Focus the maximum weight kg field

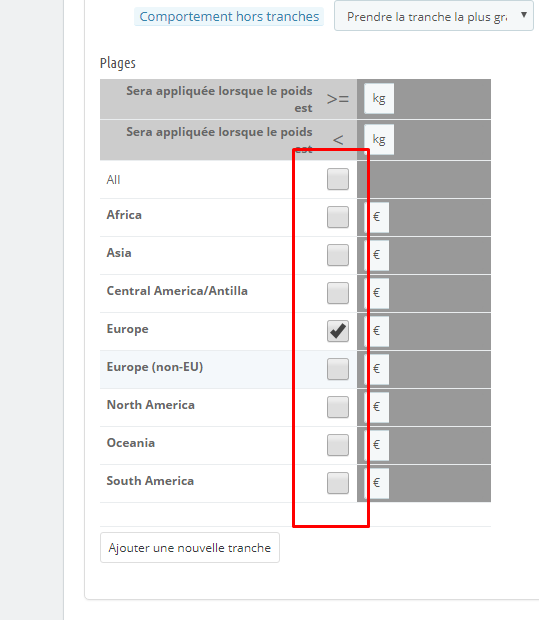click(379, 140)
